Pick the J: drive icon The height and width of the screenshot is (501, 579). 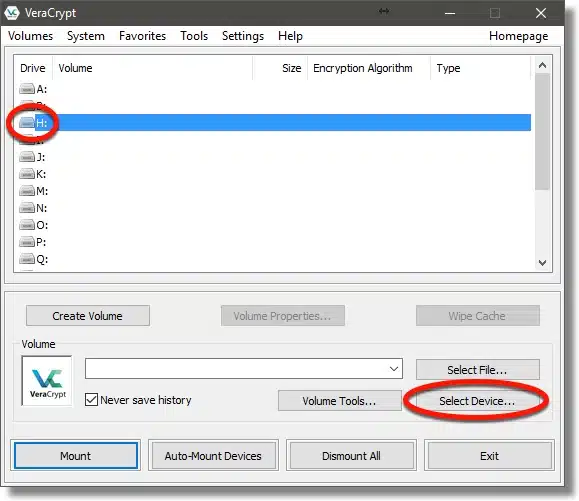click(x=27, y=157)
